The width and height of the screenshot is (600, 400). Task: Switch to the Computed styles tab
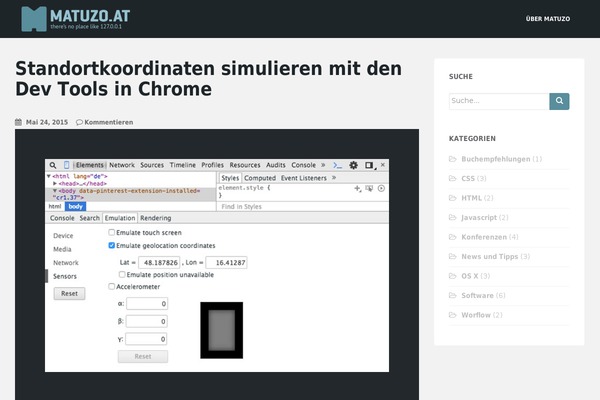coord(260,178)
